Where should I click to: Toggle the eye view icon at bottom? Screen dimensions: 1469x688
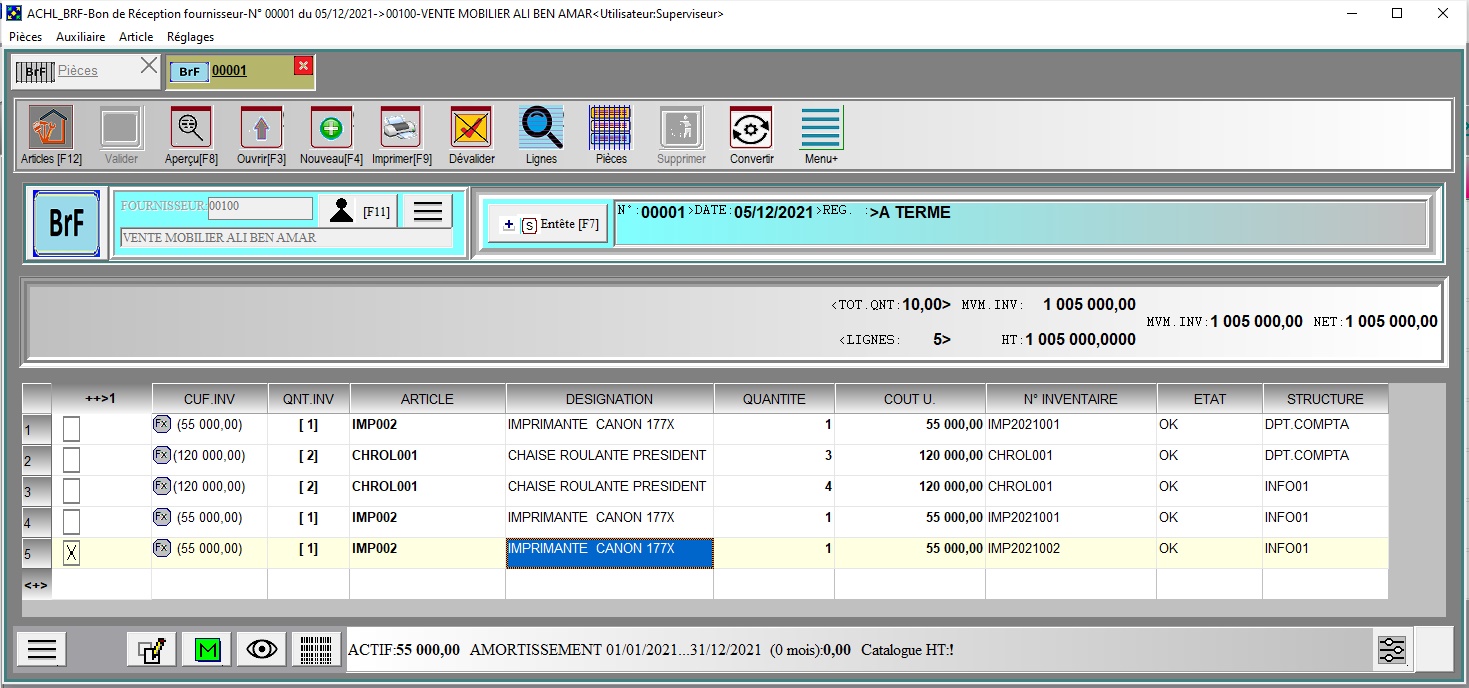click(x=262, y=649)
